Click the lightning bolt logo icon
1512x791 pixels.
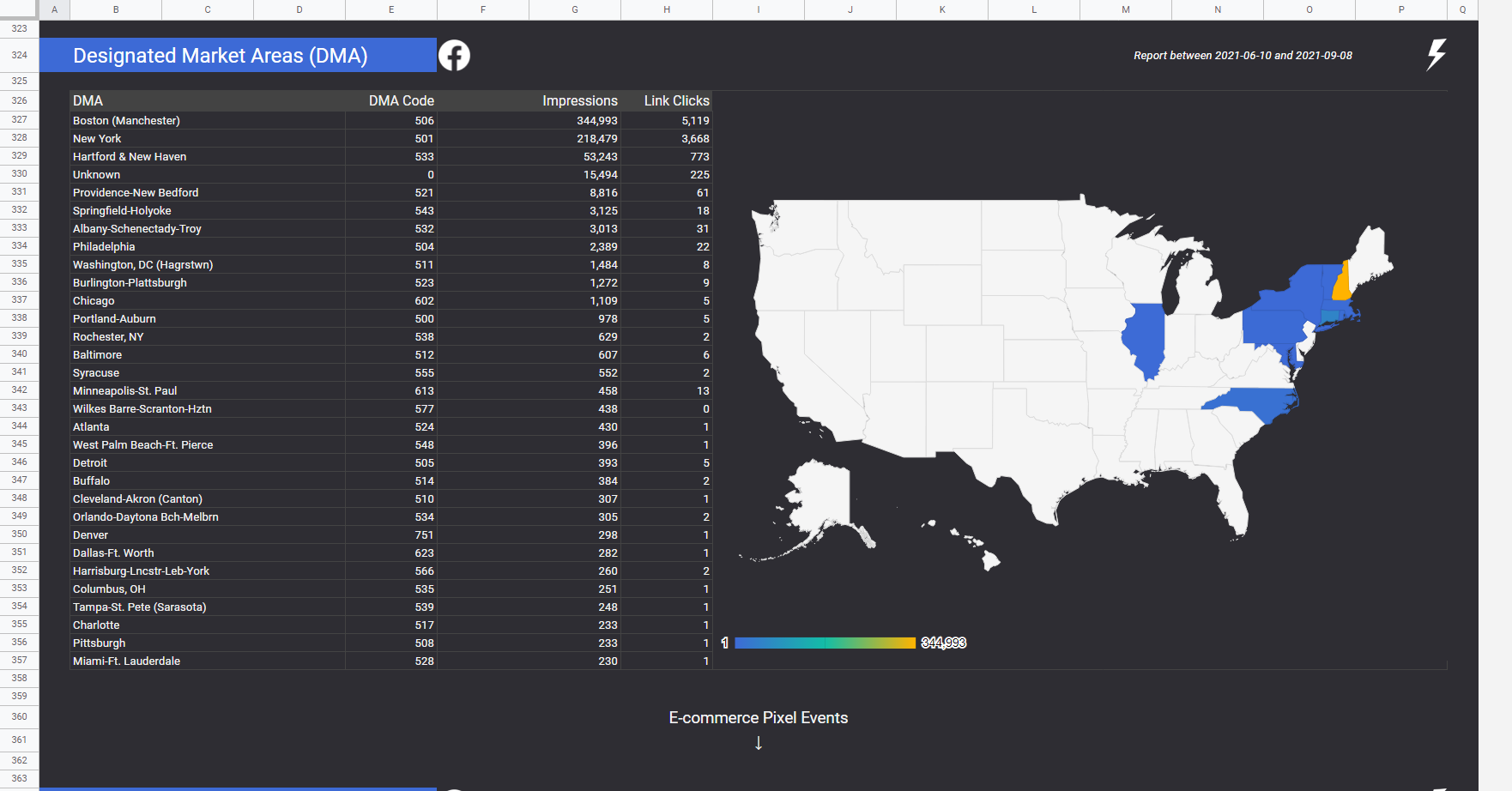click(1436, 55)
